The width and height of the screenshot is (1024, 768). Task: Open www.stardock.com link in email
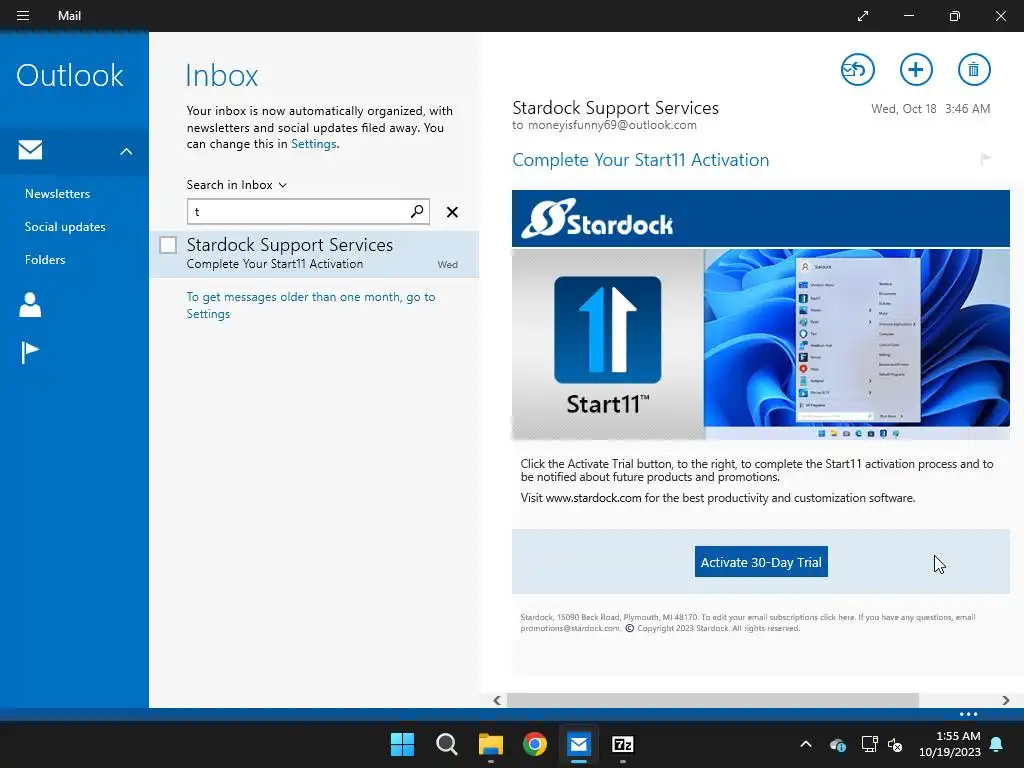click(x=593, y=498)
